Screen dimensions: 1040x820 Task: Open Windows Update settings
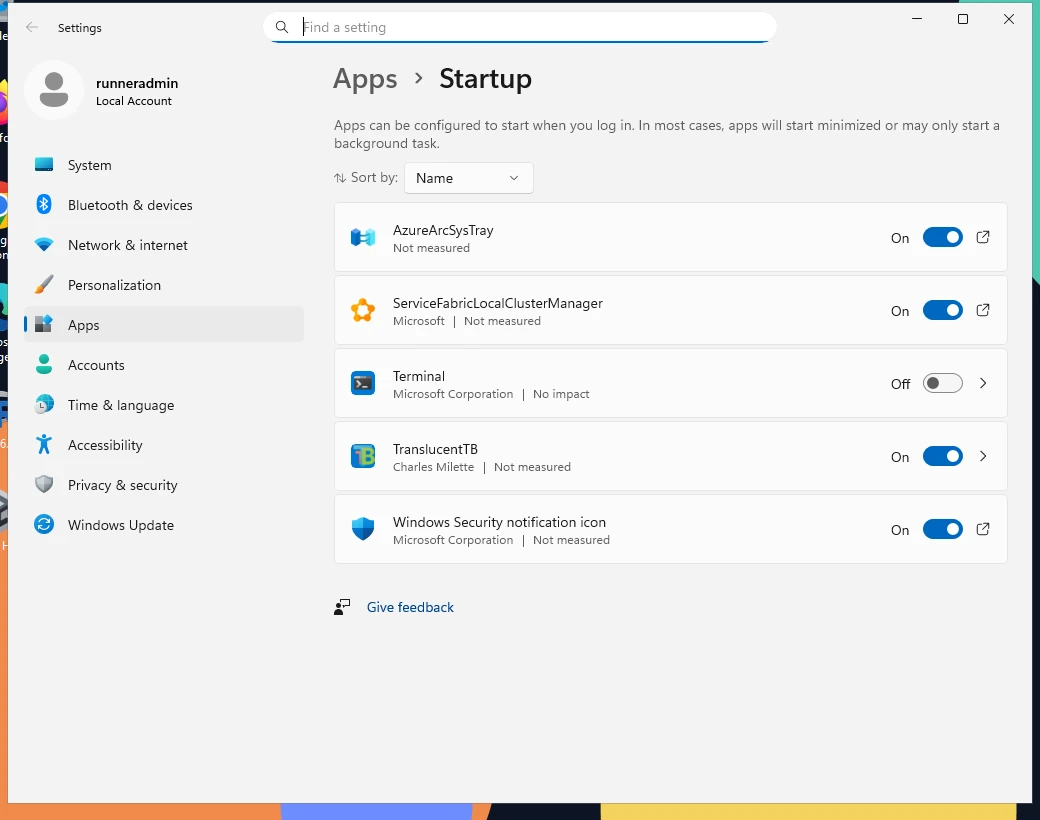click(x=163, y=524)
